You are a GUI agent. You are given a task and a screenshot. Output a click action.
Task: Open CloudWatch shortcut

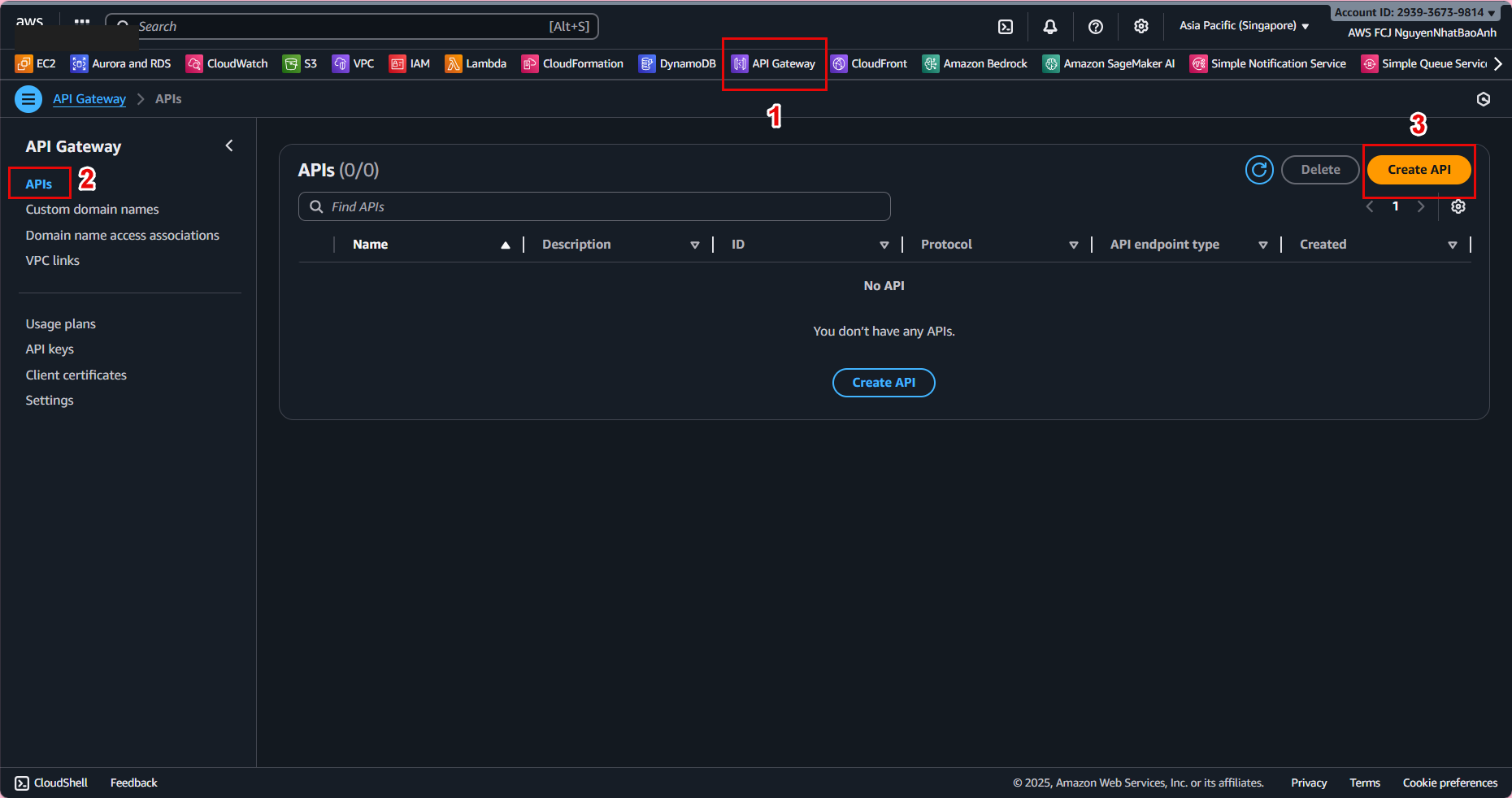tap(227, 63)
